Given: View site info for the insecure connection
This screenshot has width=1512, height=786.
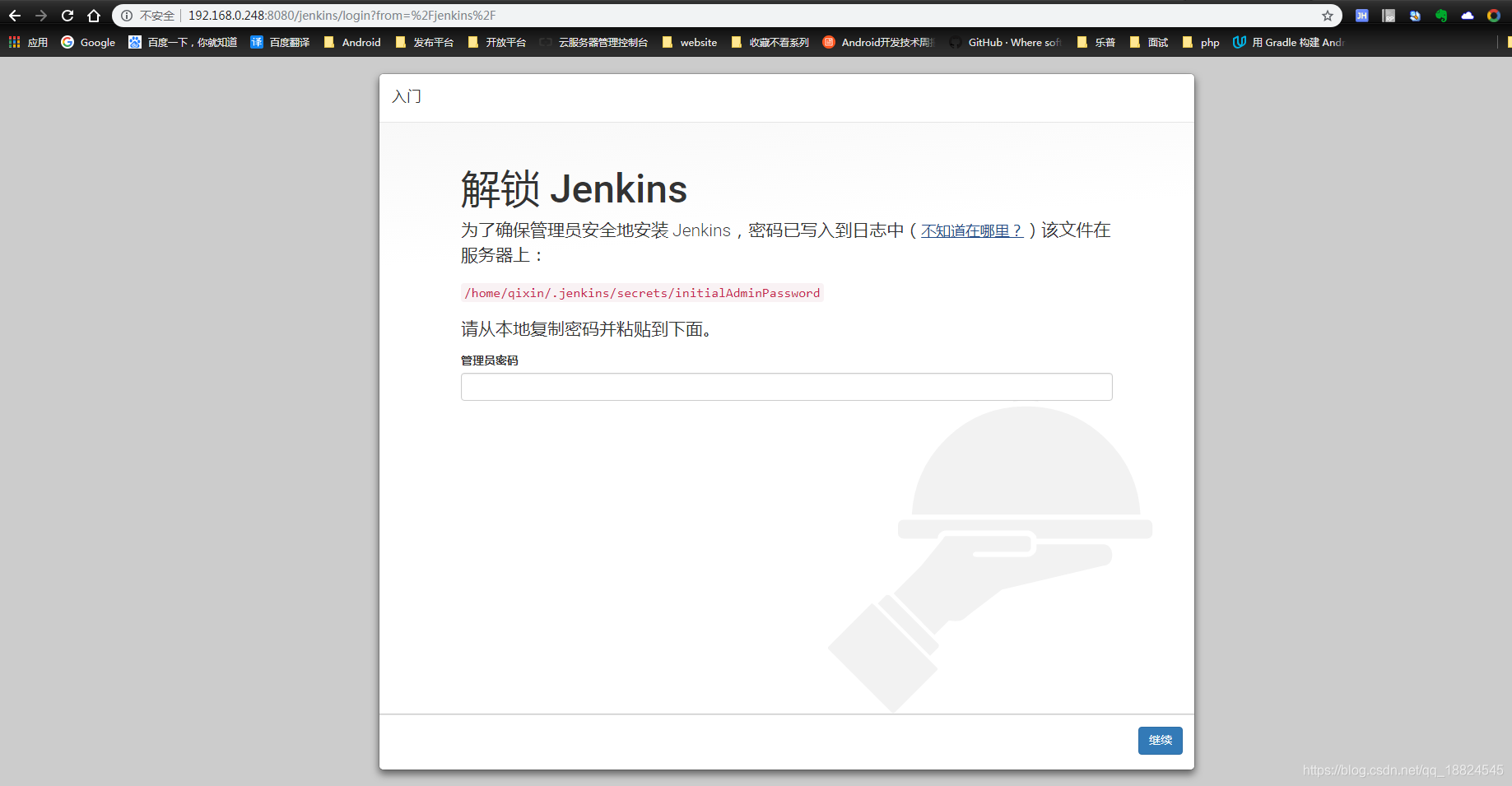Looking at the screenshot, I should (x=127, y=16).
